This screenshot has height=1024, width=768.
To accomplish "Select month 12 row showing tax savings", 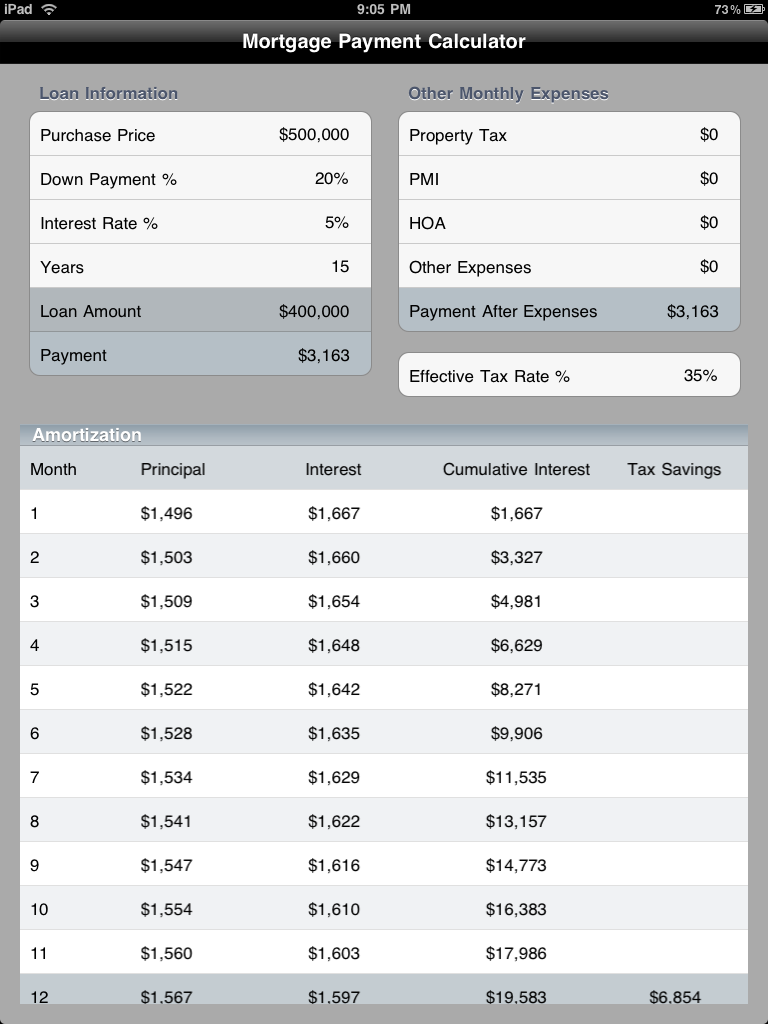I will click(384, 996).
